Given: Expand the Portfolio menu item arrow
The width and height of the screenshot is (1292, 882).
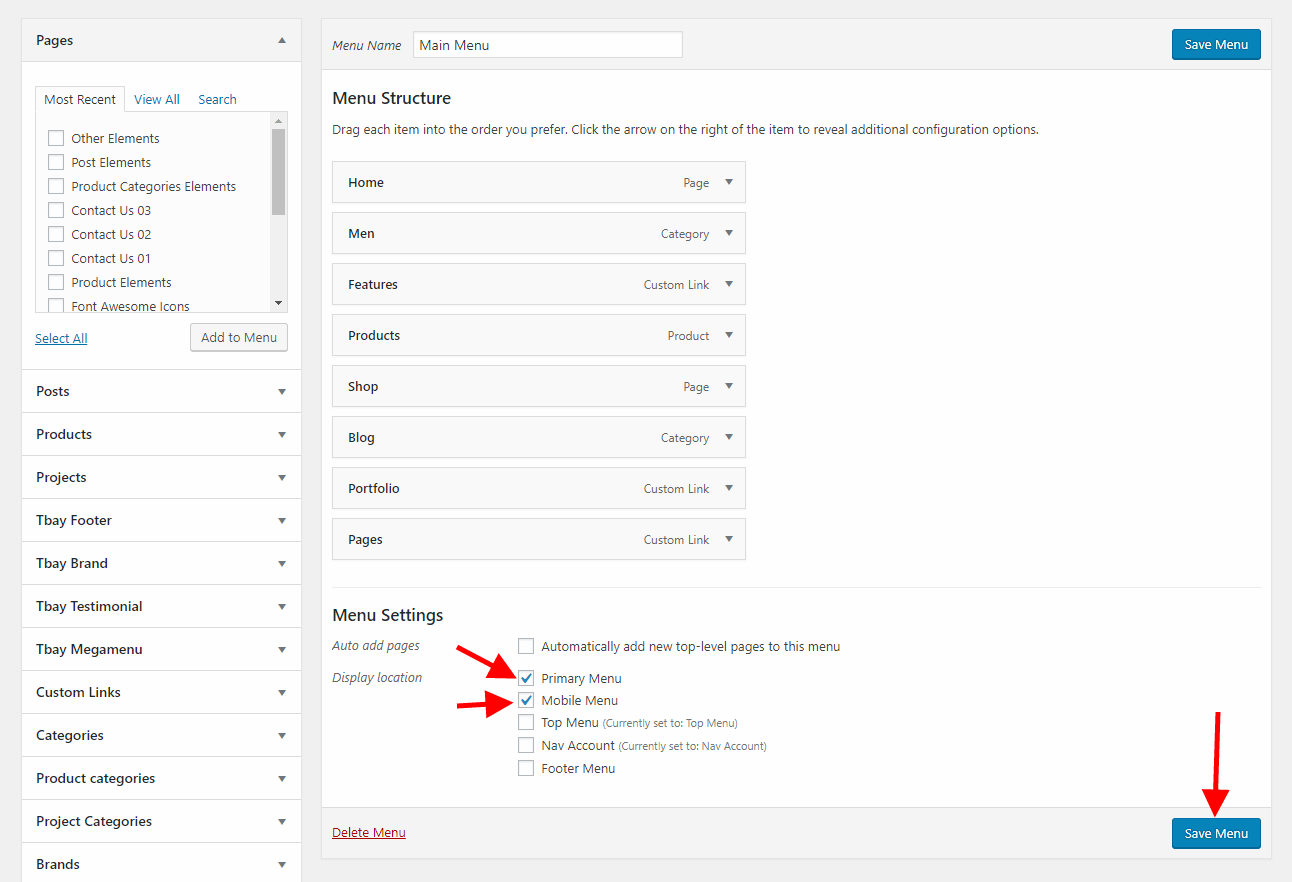Looking at the screenshot, I should coord(729,489).
